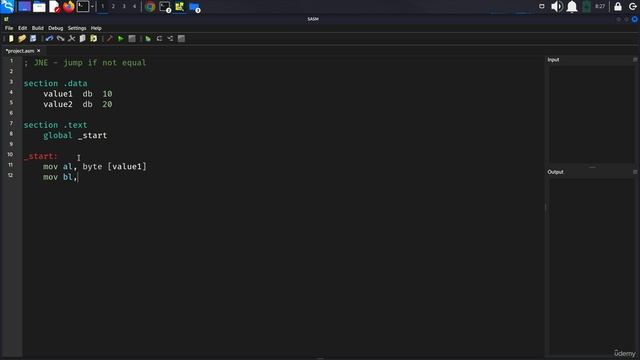Select the project.asm tab
This screenshot has width=640, height=360.
20,51
